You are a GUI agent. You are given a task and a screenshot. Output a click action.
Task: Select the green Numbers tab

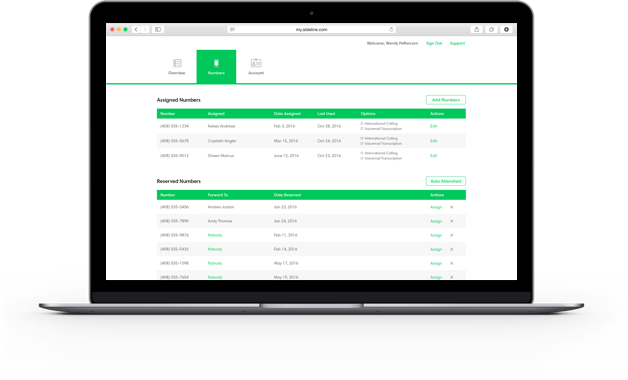tap(216, 66)
